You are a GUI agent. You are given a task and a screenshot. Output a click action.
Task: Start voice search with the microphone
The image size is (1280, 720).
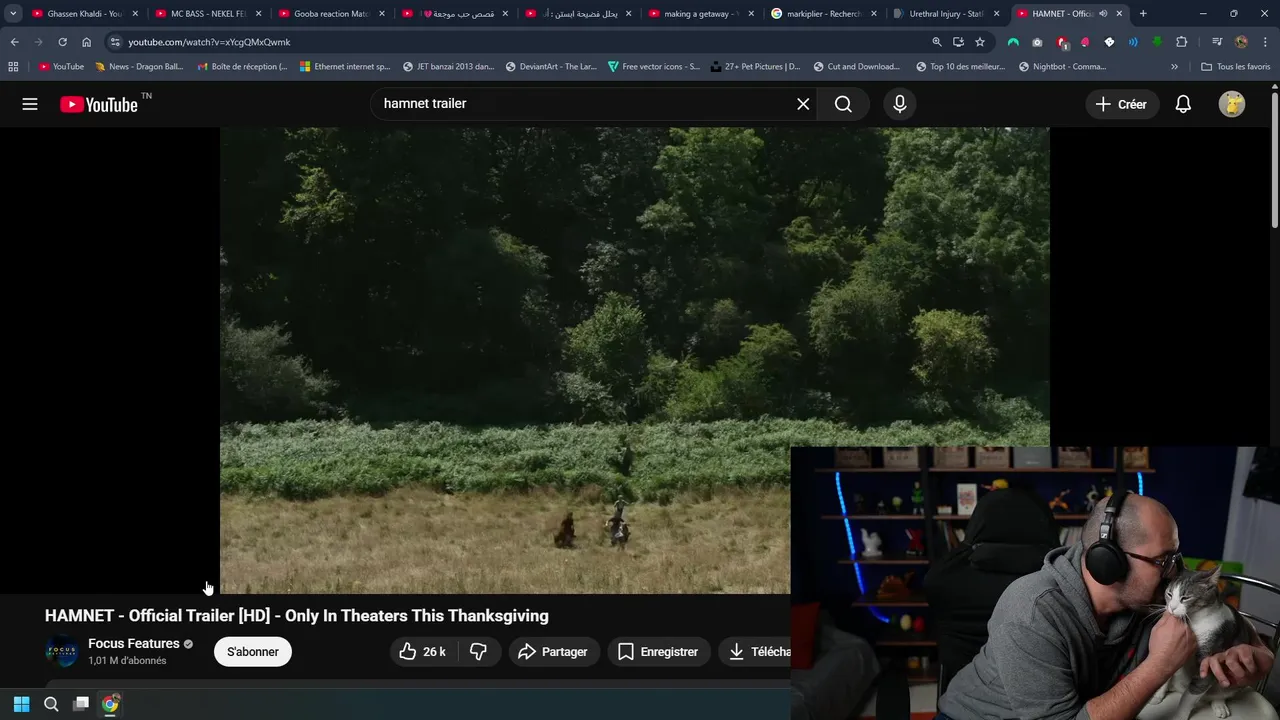pyautogui.click(x=900, y=104)
